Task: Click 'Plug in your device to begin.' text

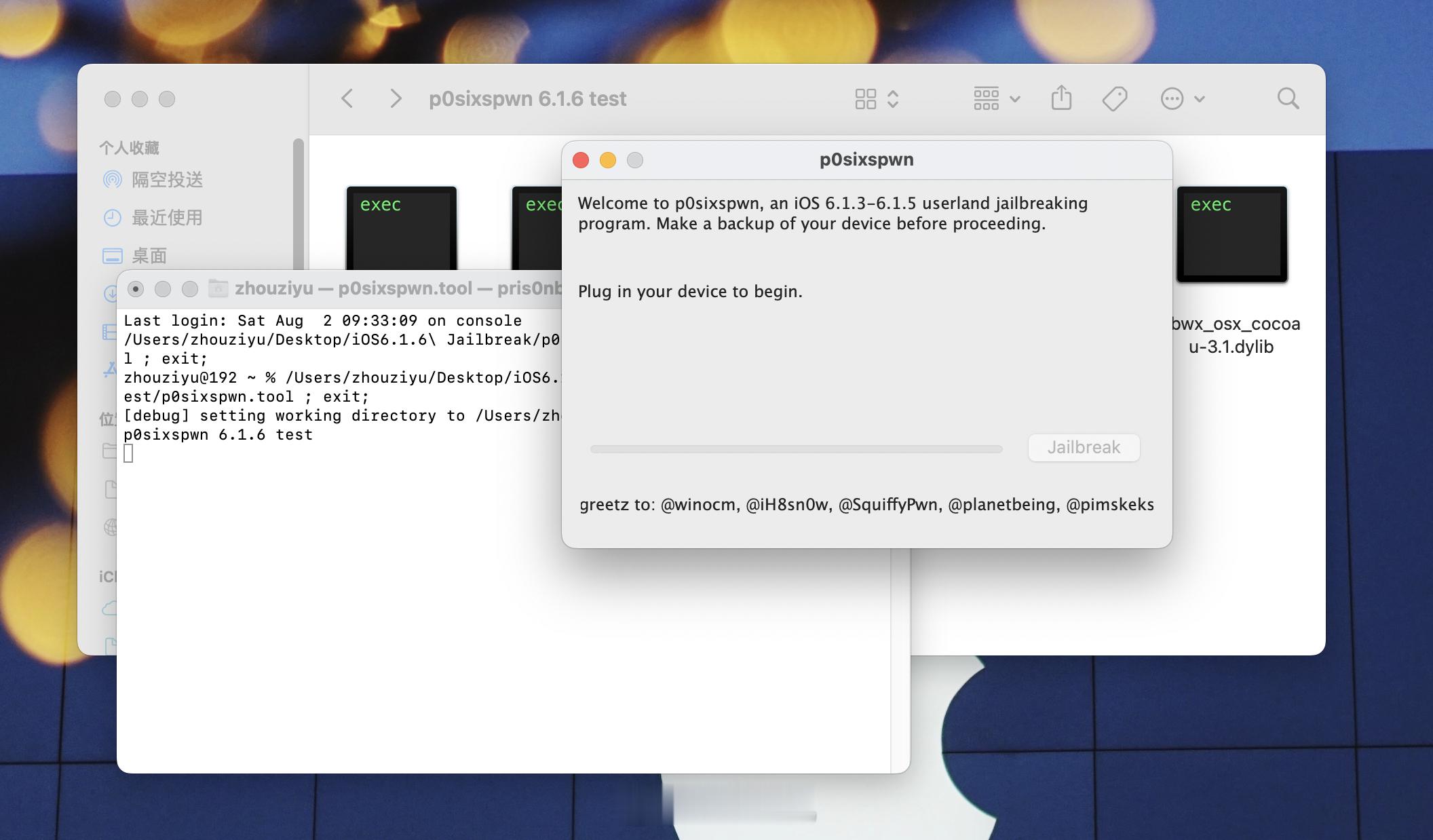Action: [690, 292]
